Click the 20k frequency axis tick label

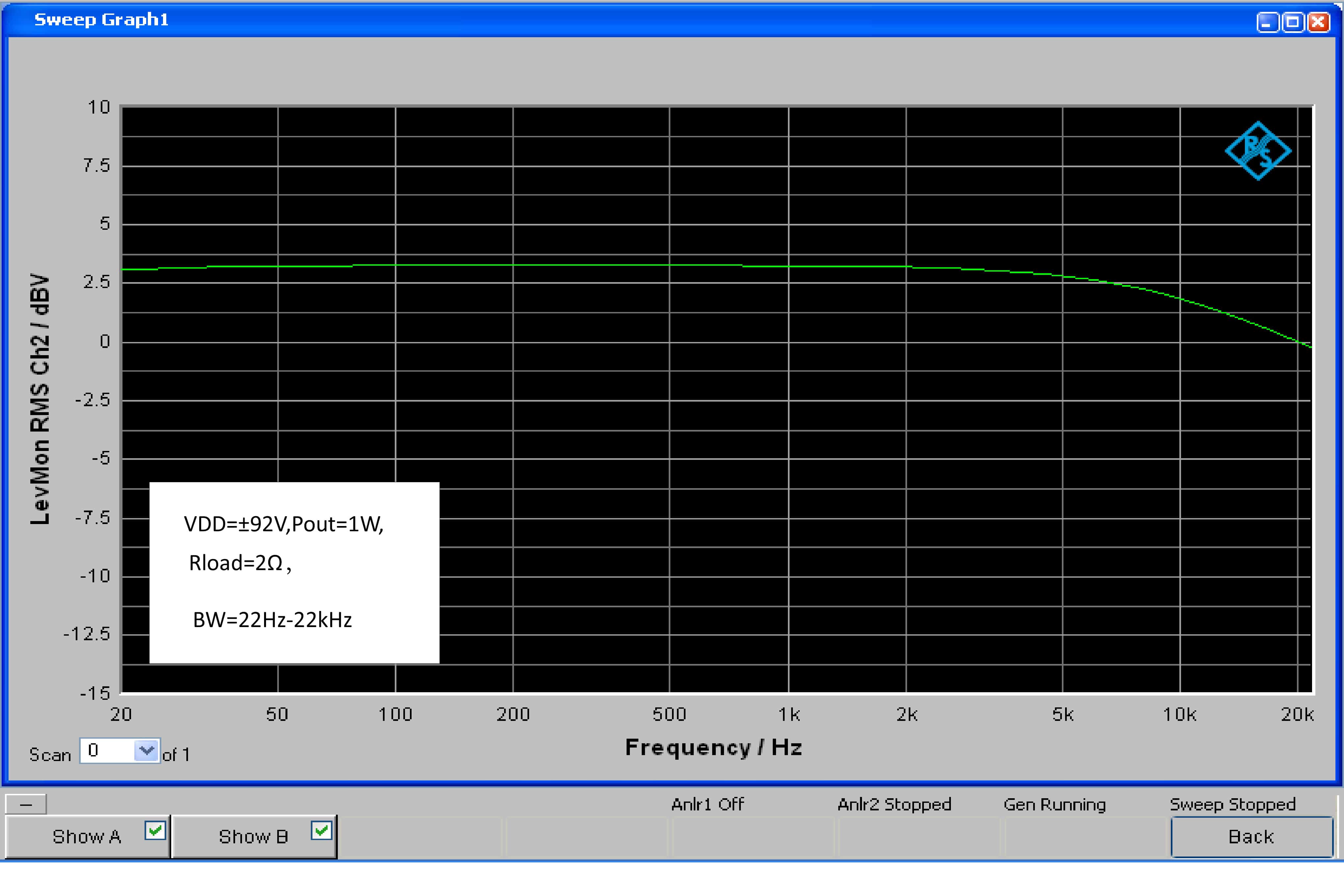click(1297, 714)
